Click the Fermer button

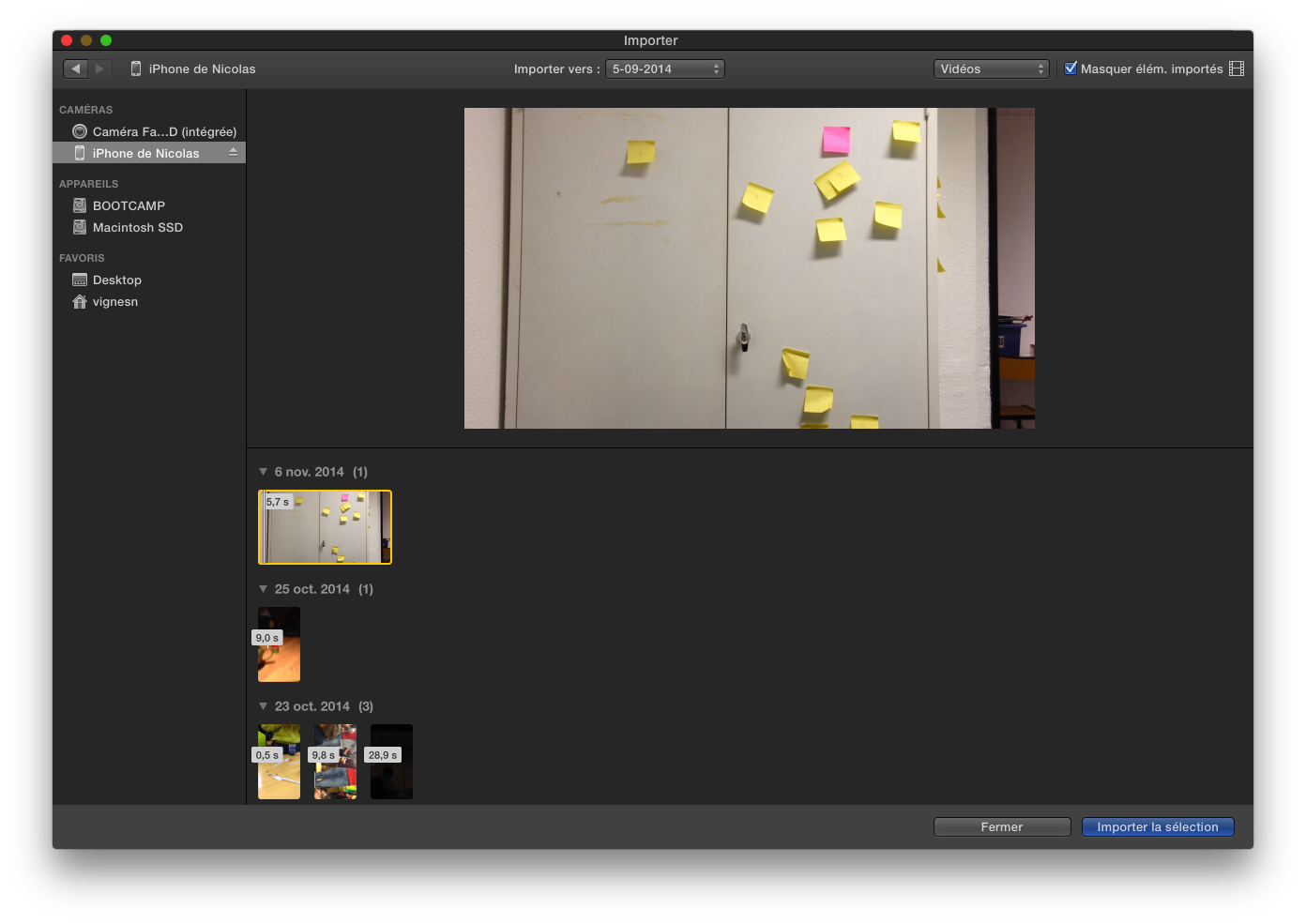pos(1002,826)
